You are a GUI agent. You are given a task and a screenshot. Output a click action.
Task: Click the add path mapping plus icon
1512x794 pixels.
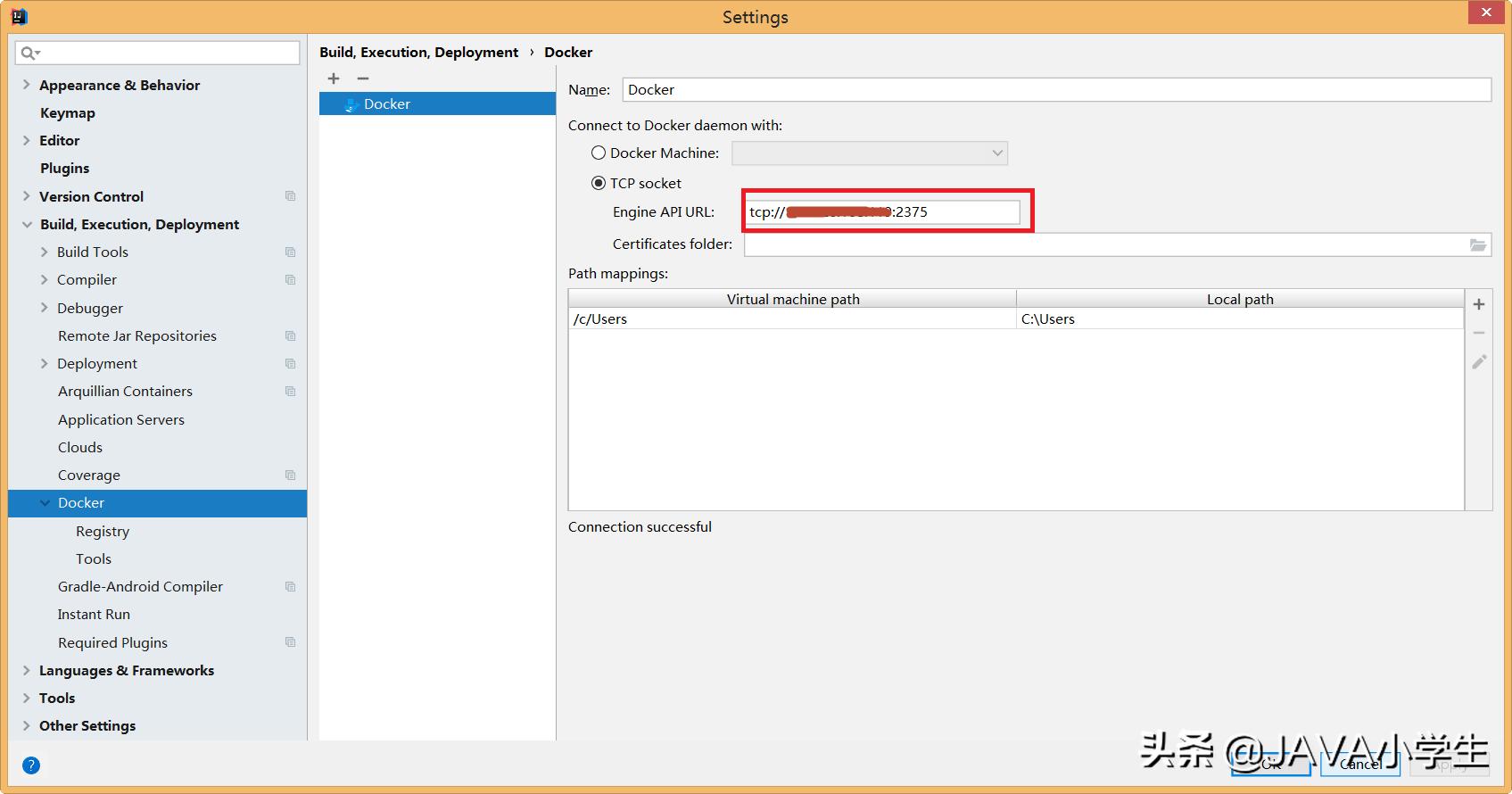coord(1479,304)
